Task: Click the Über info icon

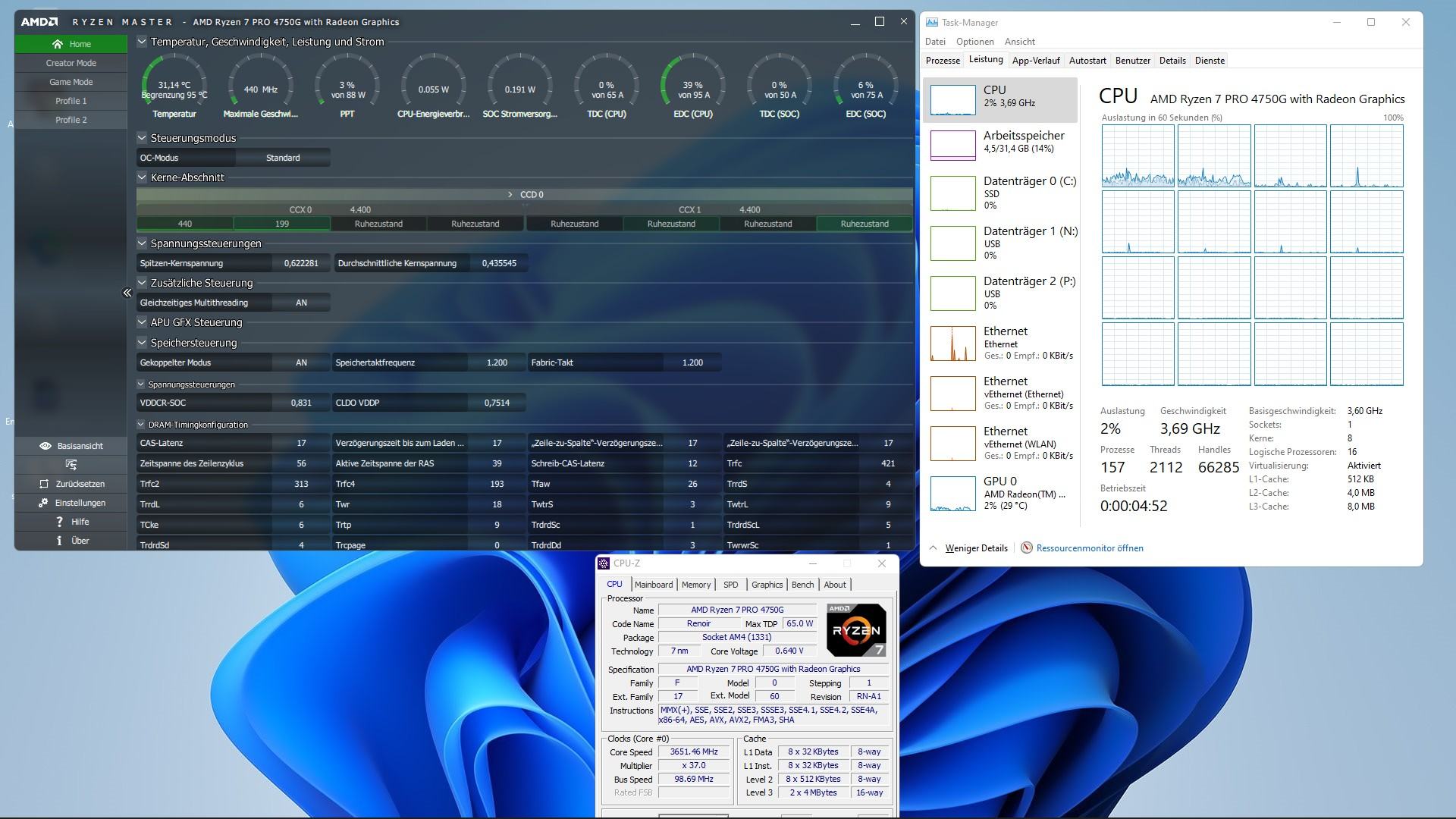Action: pos(59,541)
